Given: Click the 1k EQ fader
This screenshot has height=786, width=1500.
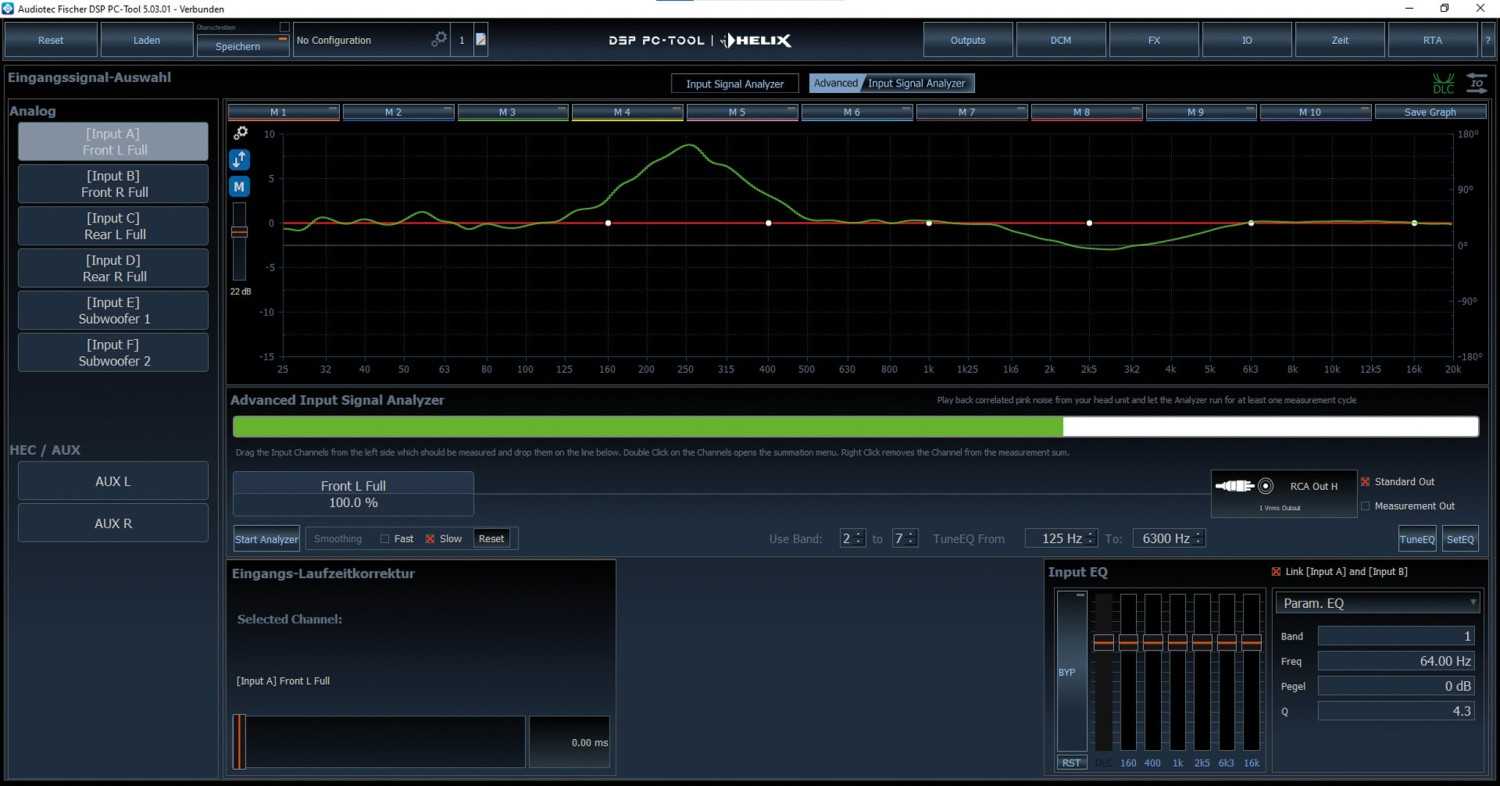Looking at the screenshot, I should 1177,670.
